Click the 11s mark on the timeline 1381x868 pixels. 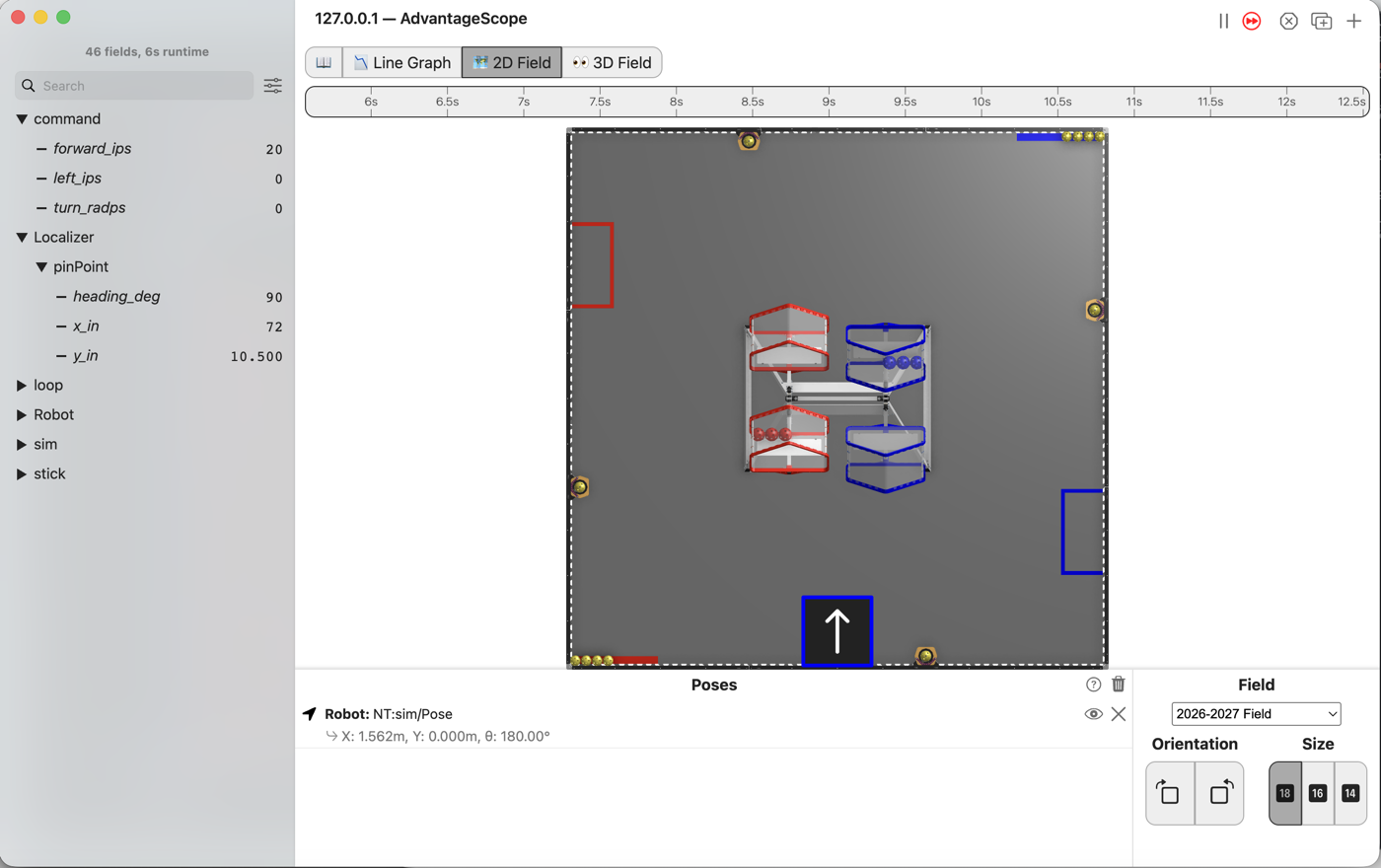[1134, 102]
